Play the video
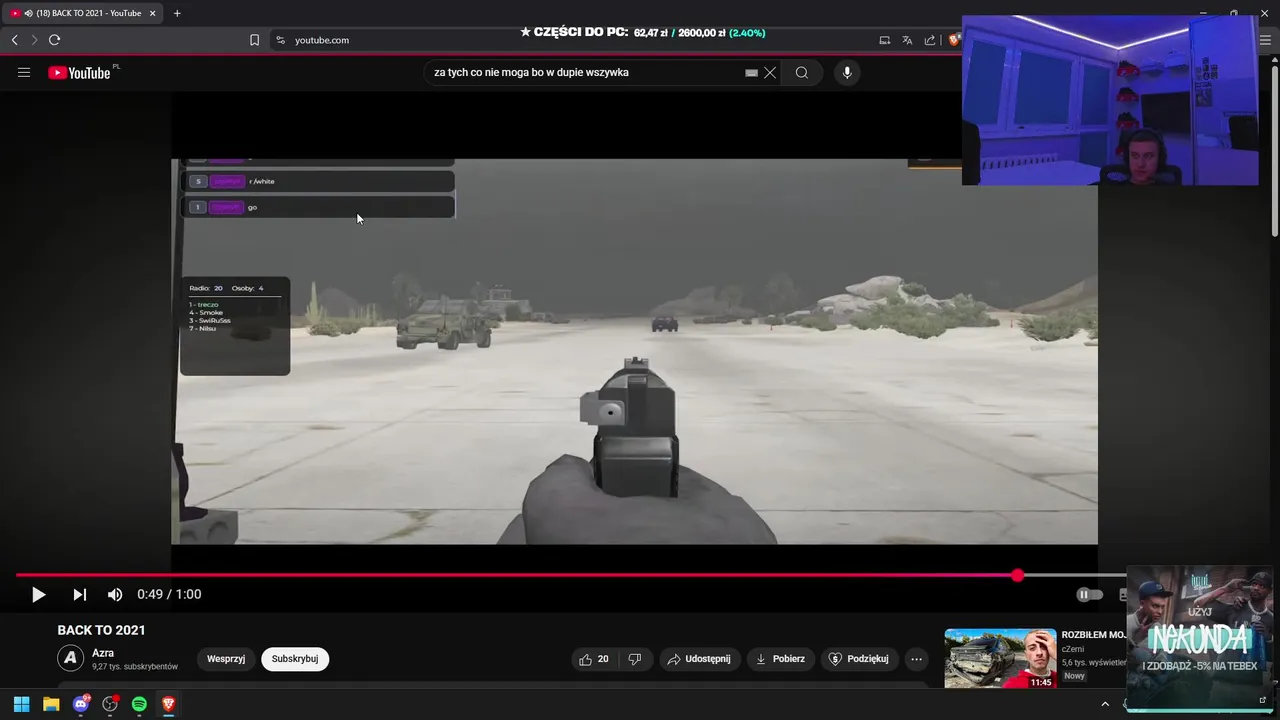This screenshot has height=720, width=1280. coord(38,594)
